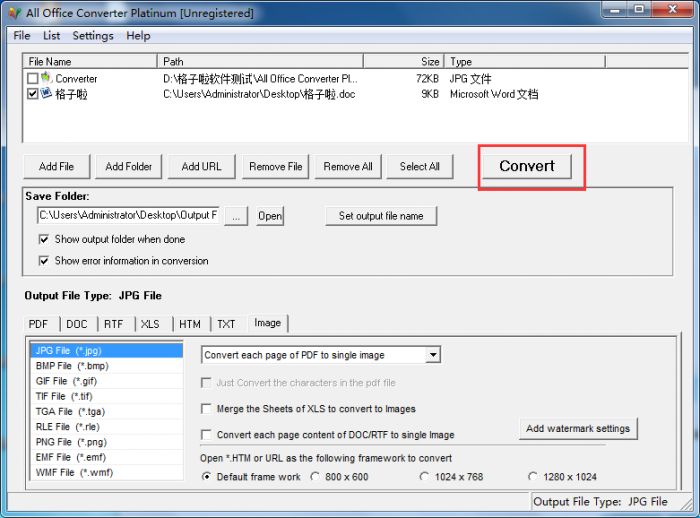Click the Add Folder button
This screenshot has width=700, height=518.
129,167
